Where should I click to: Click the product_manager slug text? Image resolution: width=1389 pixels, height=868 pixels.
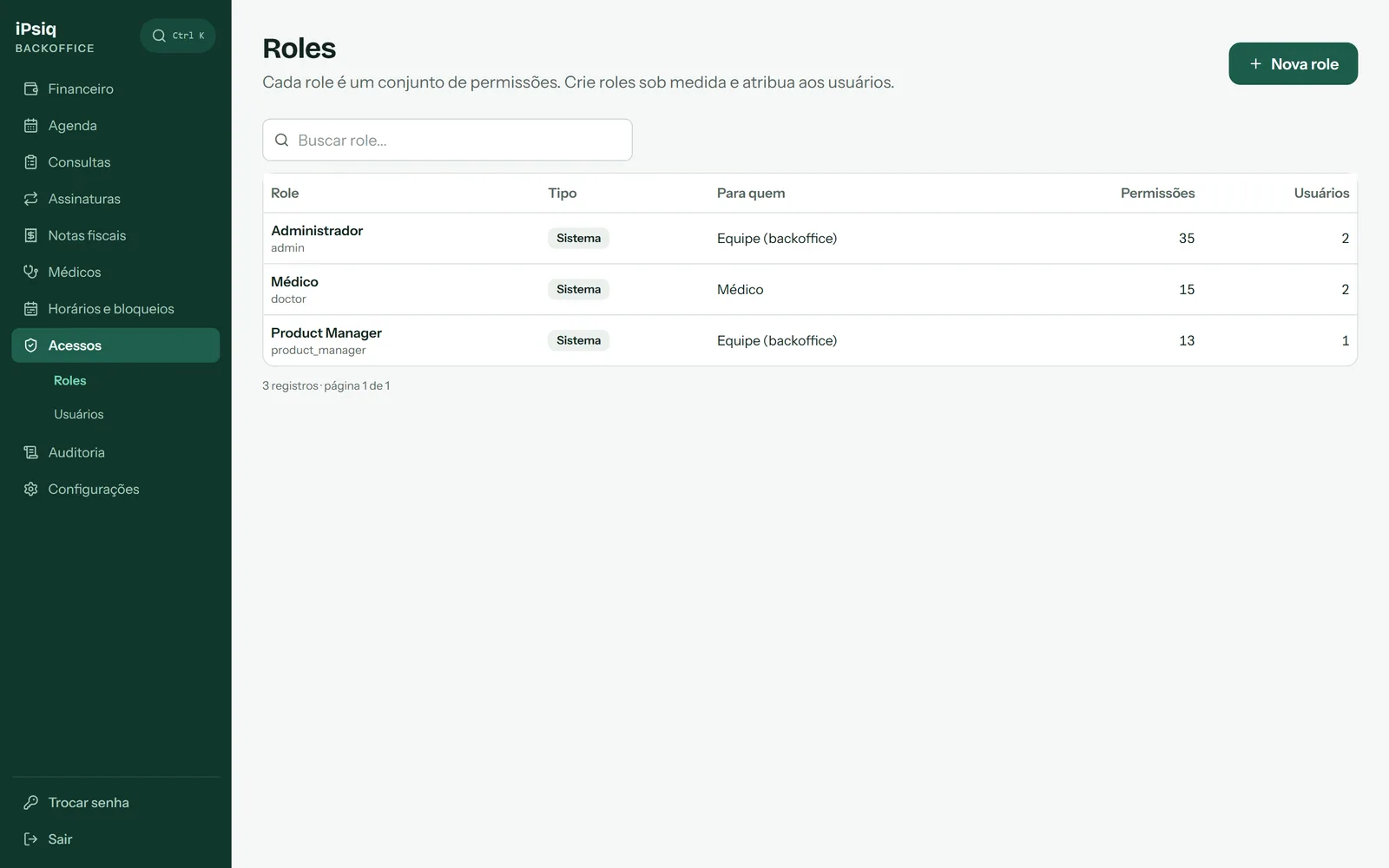pyautogui.click(x=318, y=351)
